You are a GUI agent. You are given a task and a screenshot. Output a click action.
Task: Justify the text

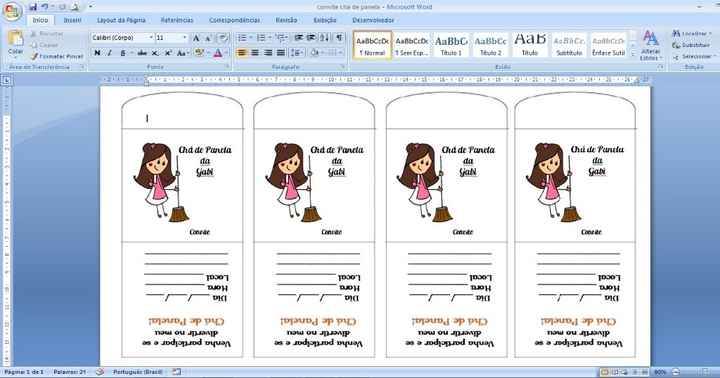pos(281,53)
